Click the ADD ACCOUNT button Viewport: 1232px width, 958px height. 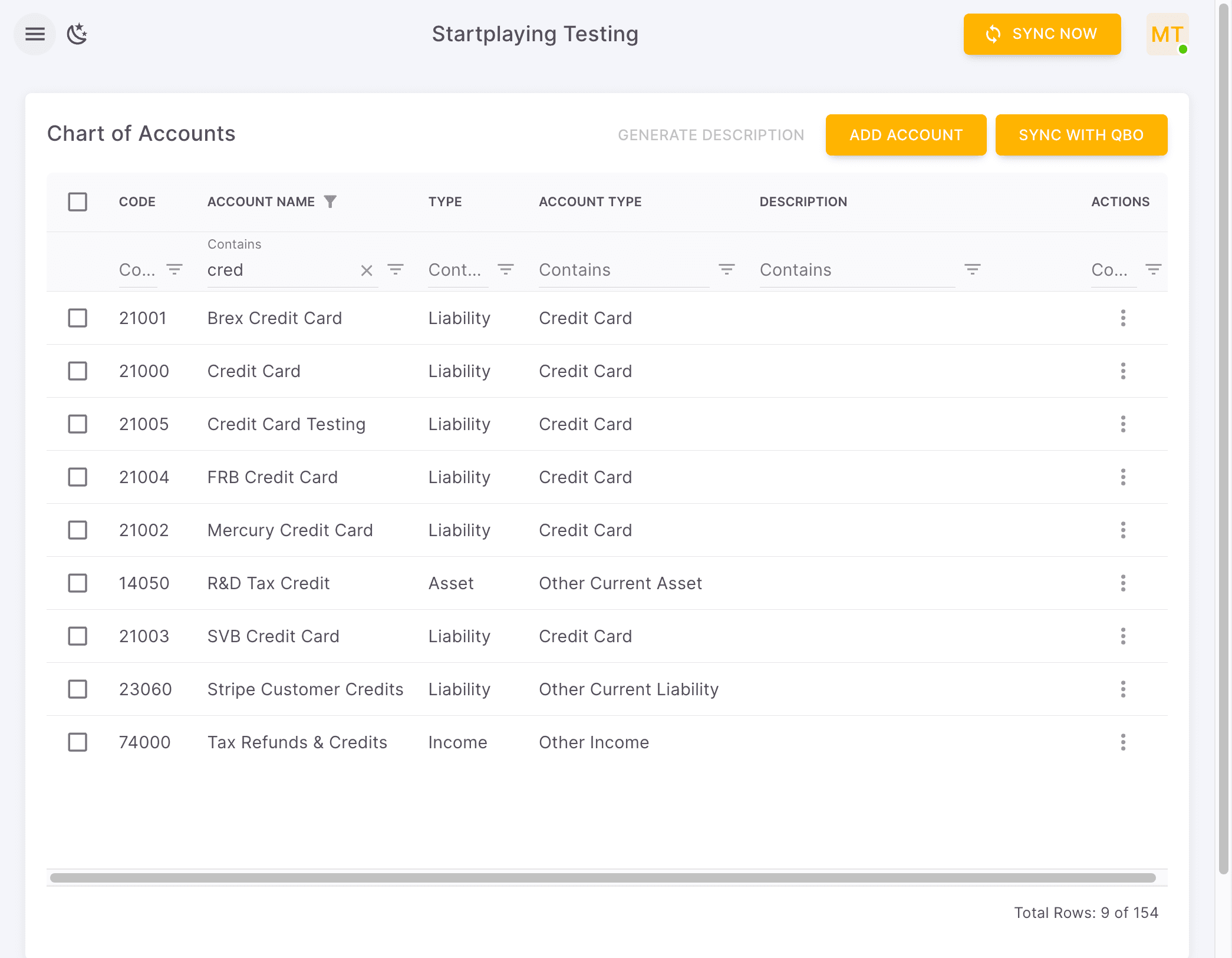pos(905,134)
